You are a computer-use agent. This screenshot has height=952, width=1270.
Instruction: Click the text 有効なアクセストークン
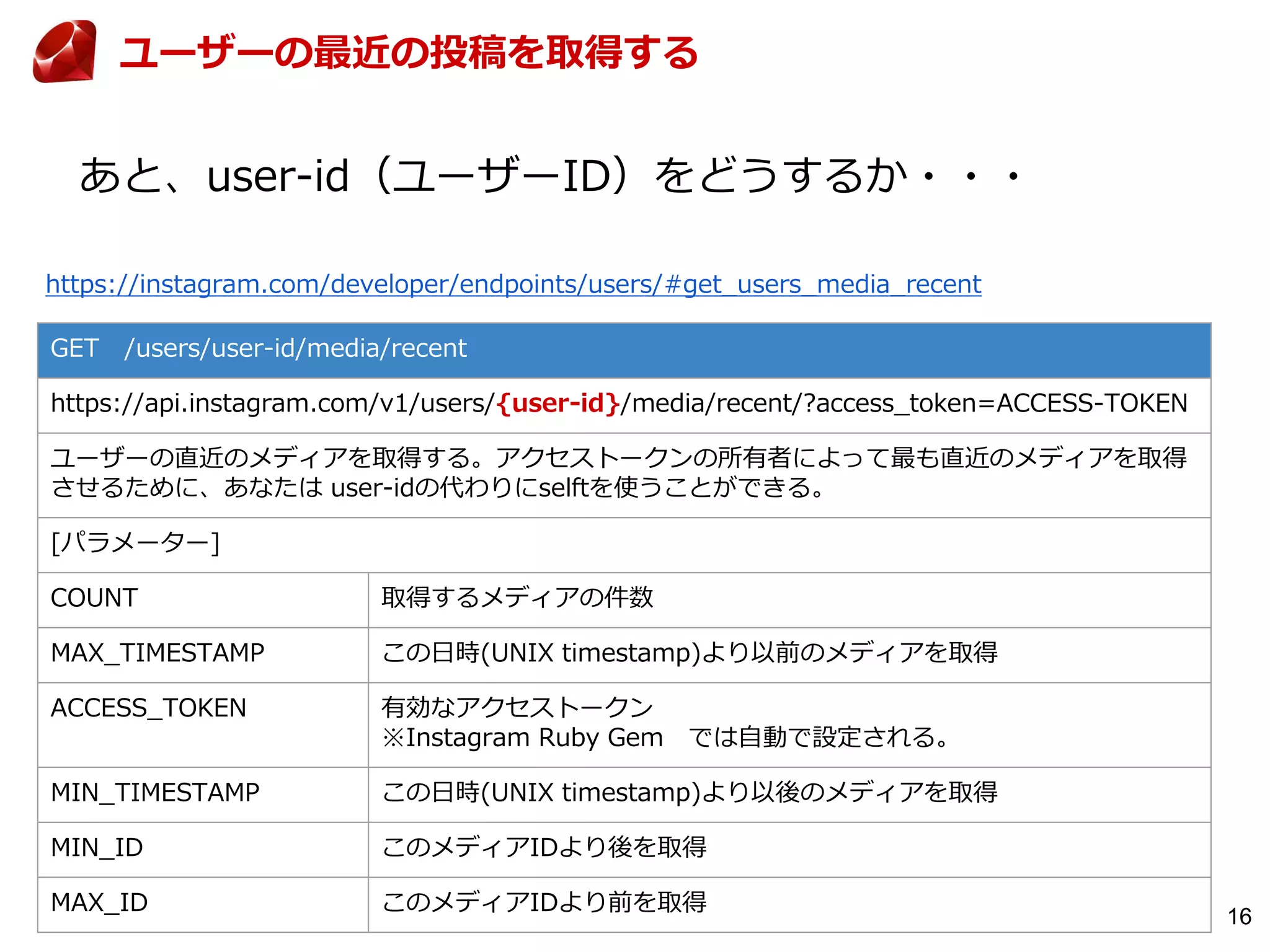517,708
